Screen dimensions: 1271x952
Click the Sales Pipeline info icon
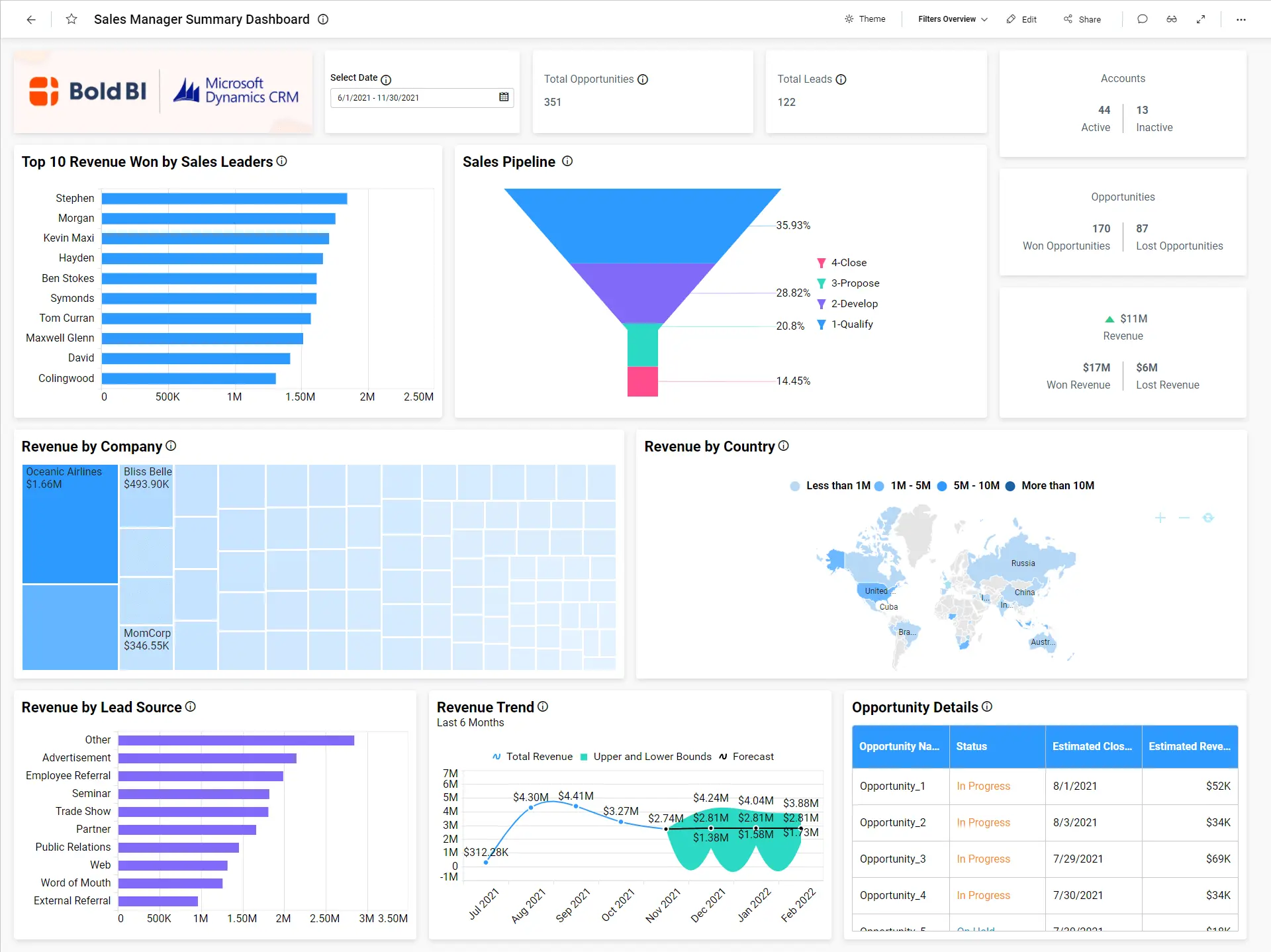(x=567, y=162)
